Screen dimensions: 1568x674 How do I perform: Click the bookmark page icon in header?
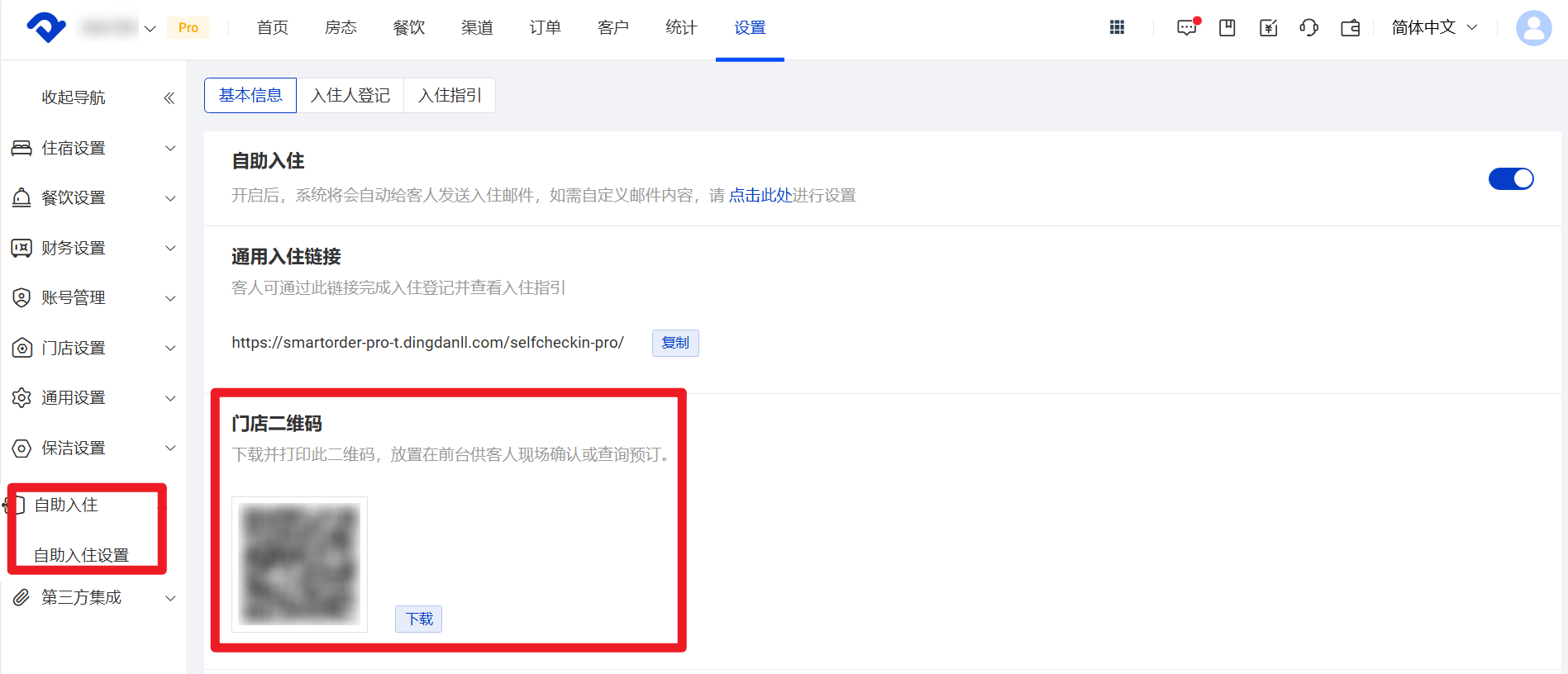(1227, 27)
